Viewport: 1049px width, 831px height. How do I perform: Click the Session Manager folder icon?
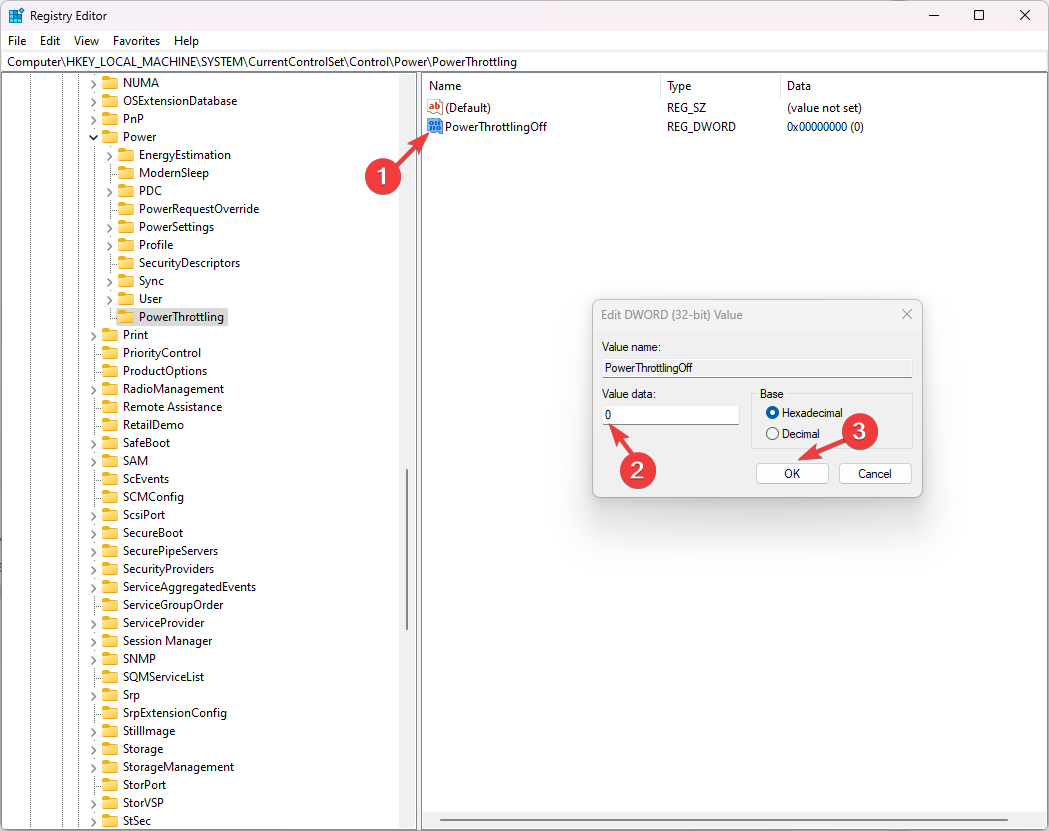click(x=110, y=641)
